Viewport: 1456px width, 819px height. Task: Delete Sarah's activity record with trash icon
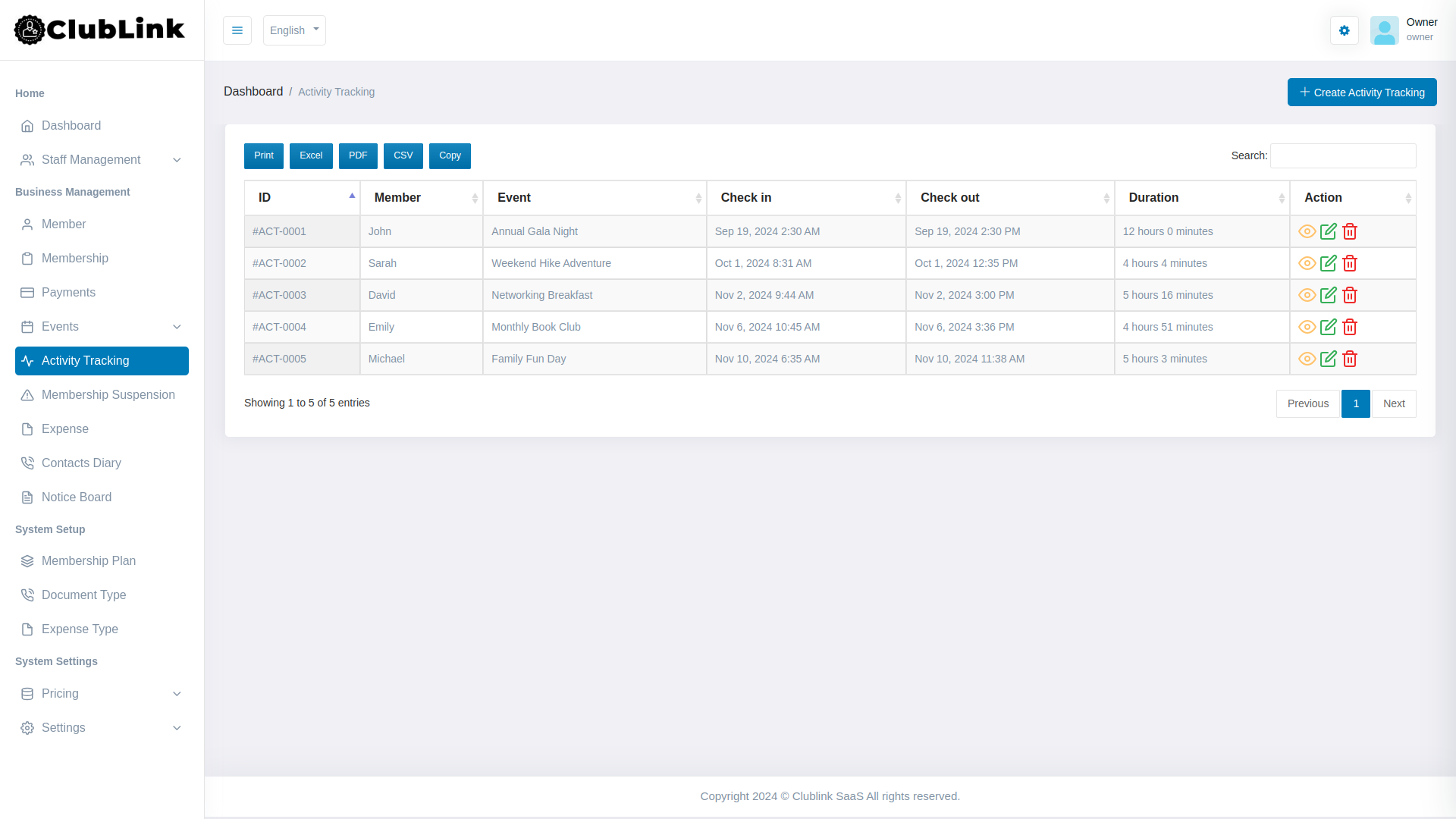click(1350, 263)
